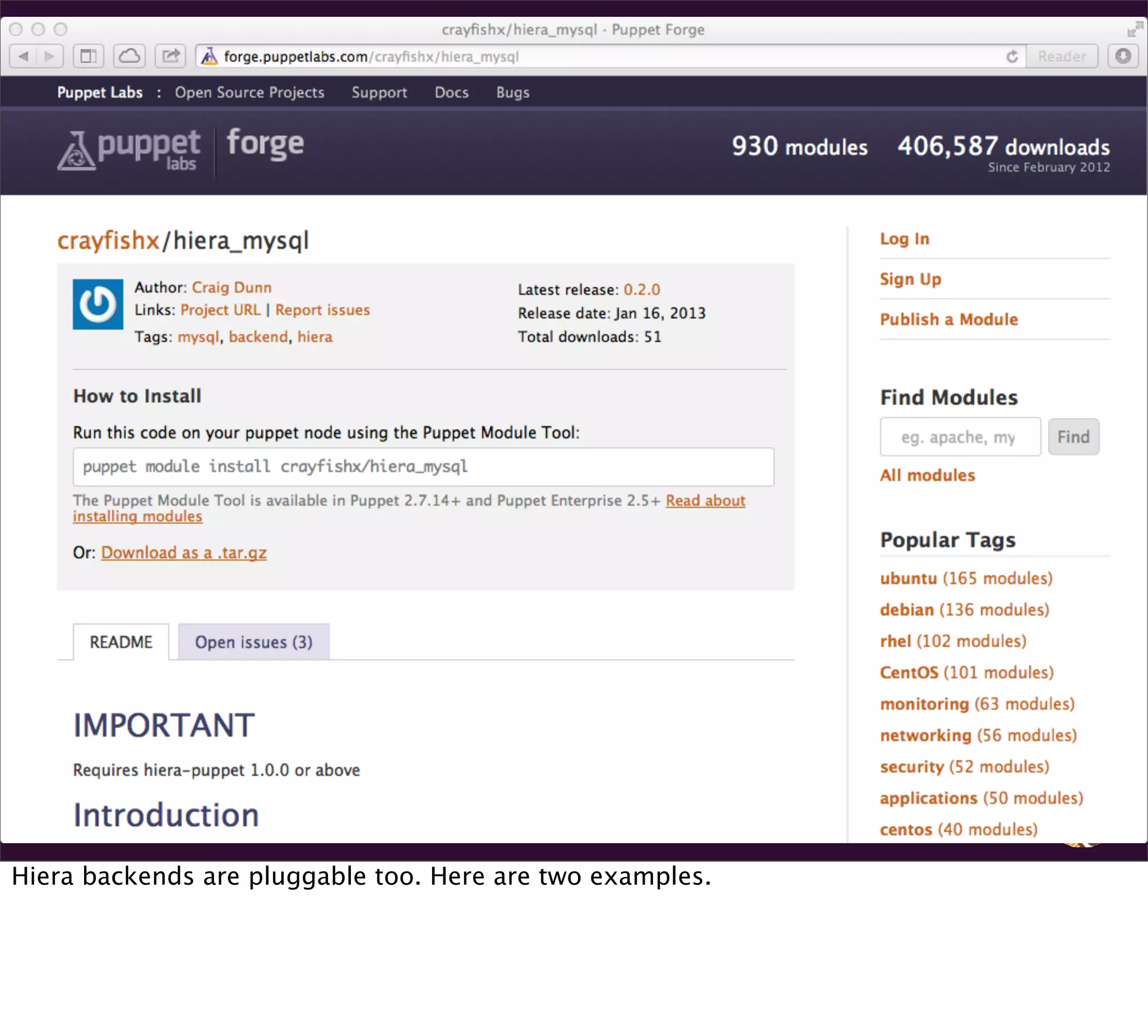1148x1036 pixels.
Task: Click the Report issues link
Action: point(322,309)
